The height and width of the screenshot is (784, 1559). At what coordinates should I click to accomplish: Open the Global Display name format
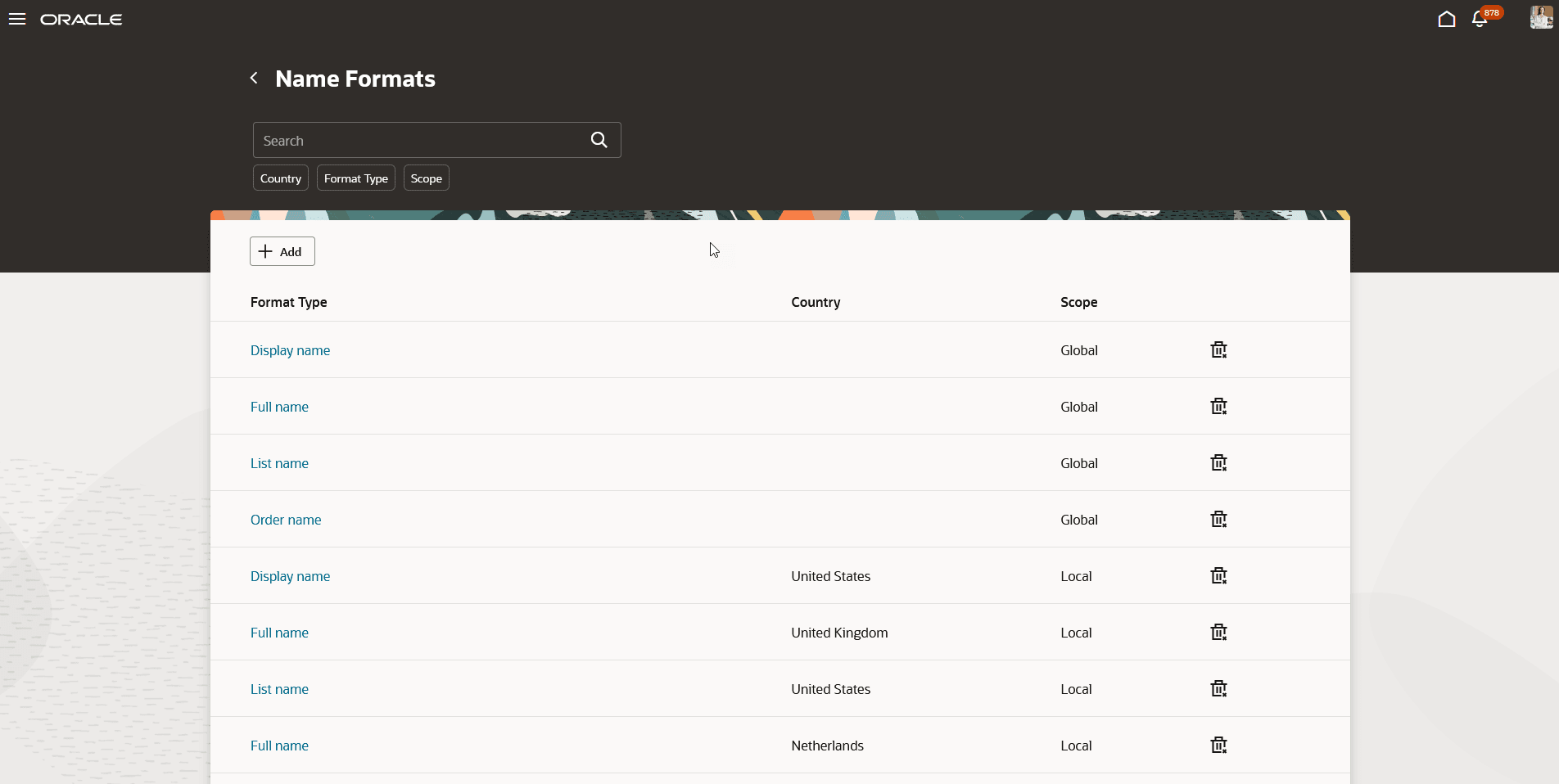point(291,350)
